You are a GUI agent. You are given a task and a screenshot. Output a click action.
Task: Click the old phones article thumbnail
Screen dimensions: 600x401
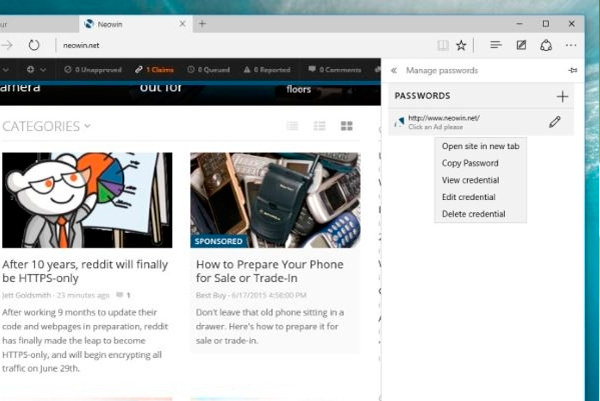[x=275, y=199]
